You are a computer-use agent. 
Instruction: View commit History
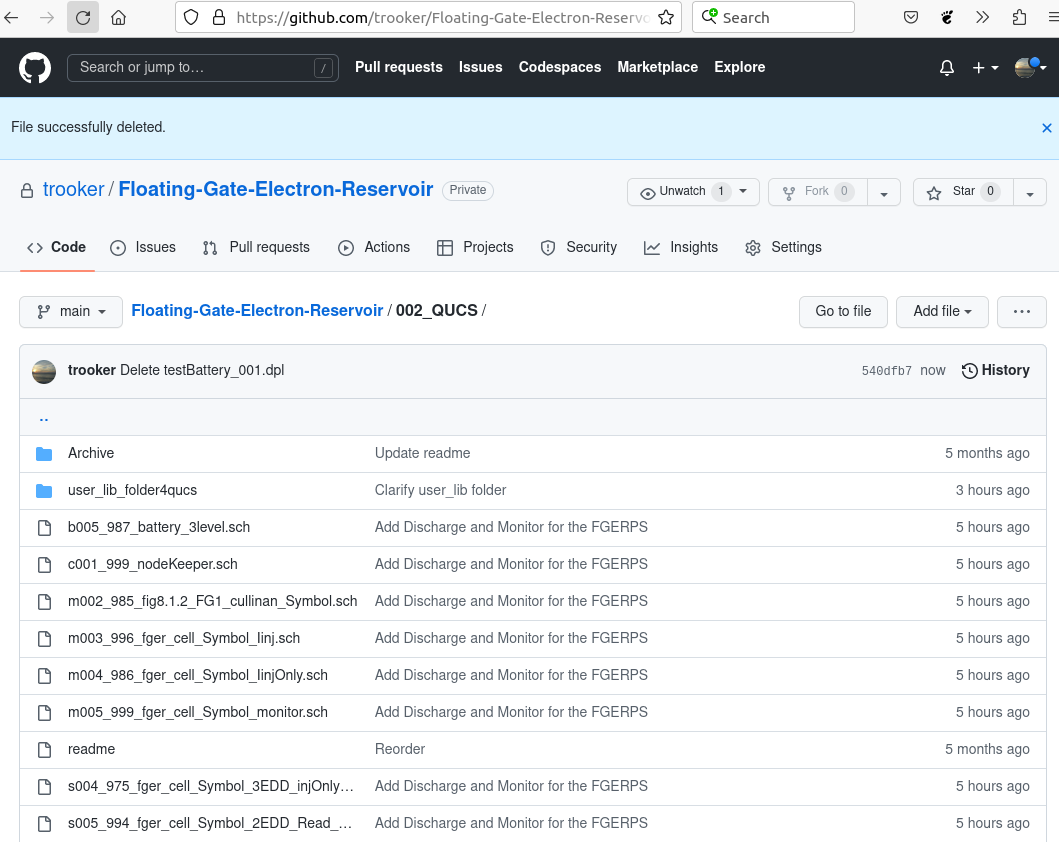995,371
